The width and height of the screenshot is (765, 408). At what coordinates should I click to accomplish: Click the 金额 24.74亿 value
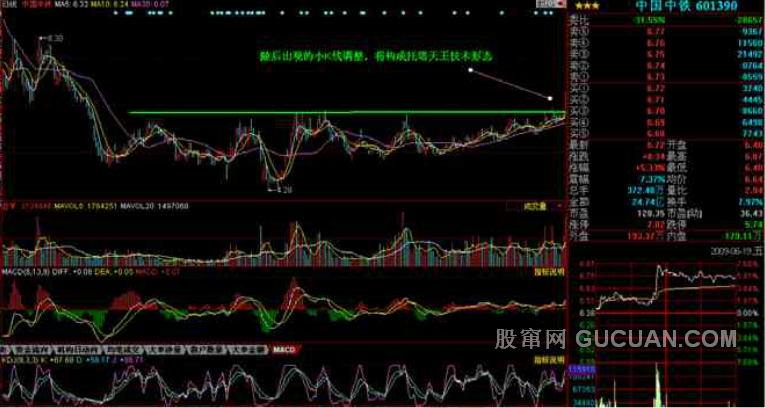pyautogui.click(x=648, y=202)
